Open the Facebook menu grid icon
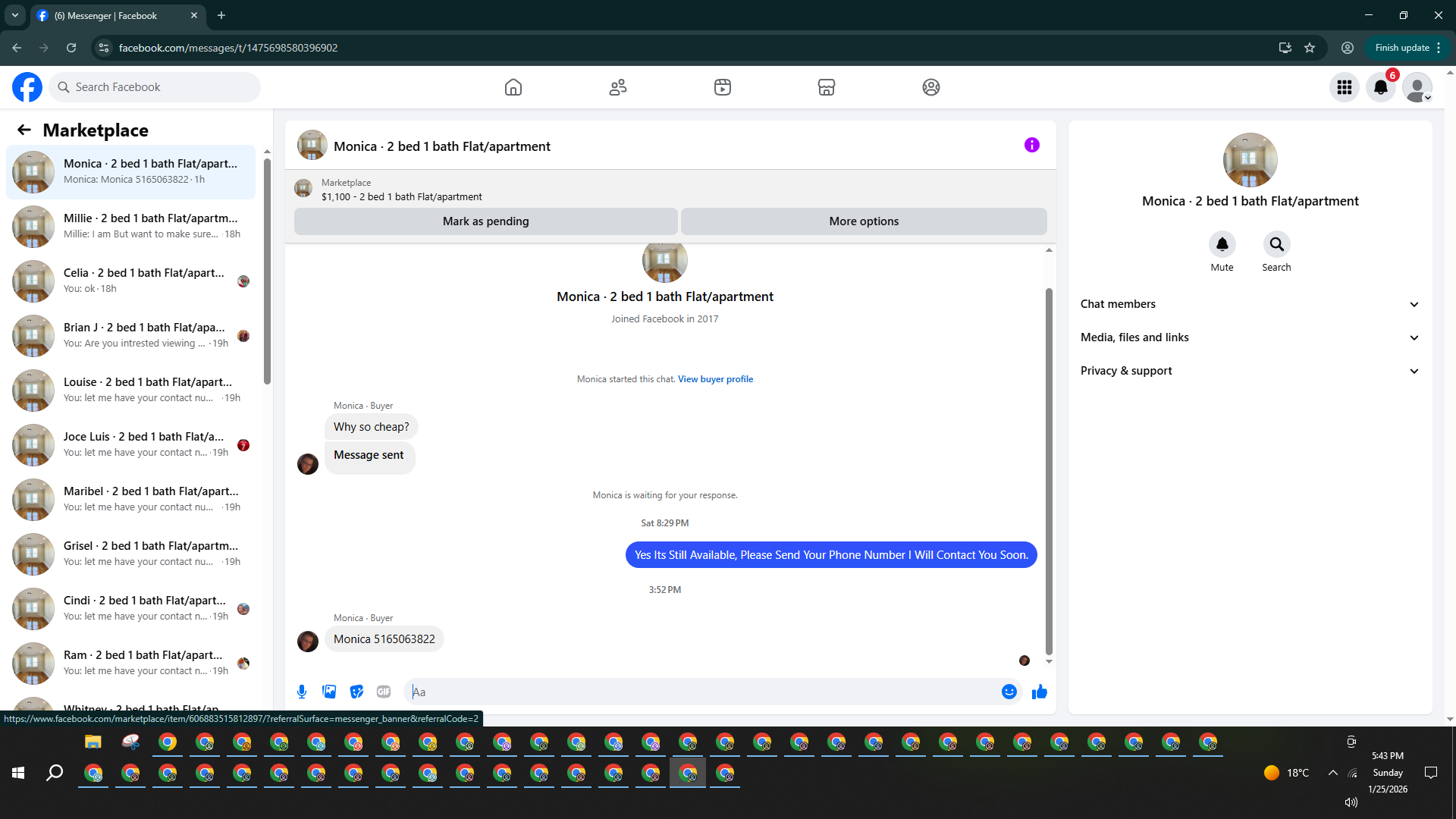This screenshot has width=1456, height=819. point(1345,87)
